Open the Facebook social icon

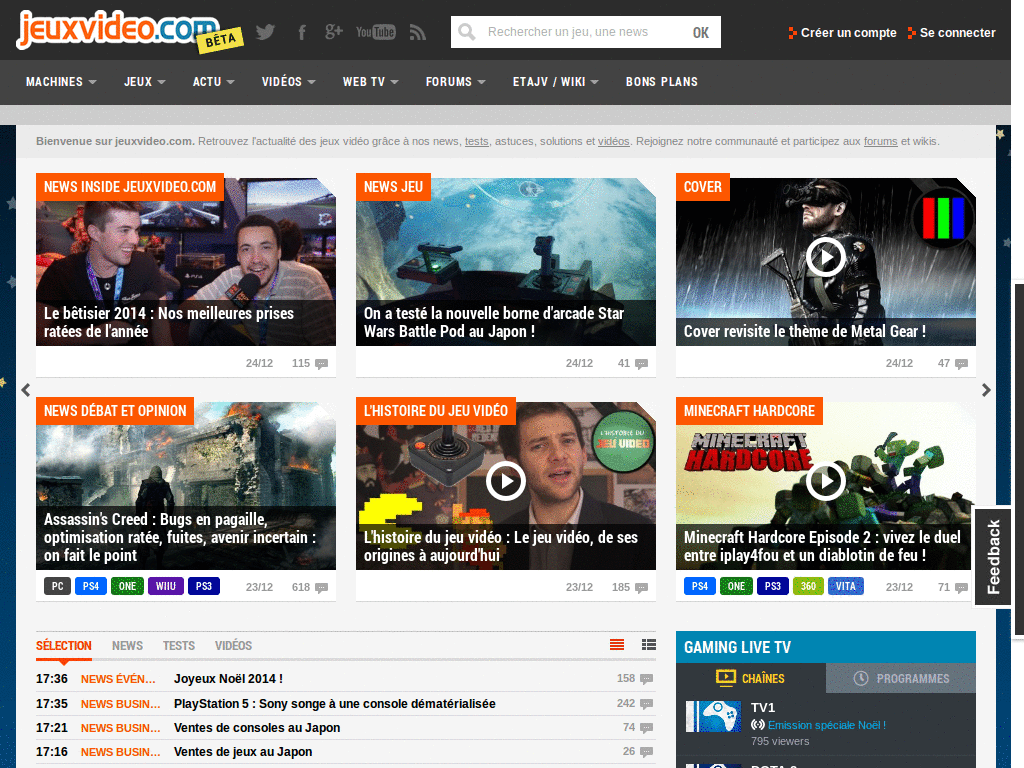click(302, 32)
